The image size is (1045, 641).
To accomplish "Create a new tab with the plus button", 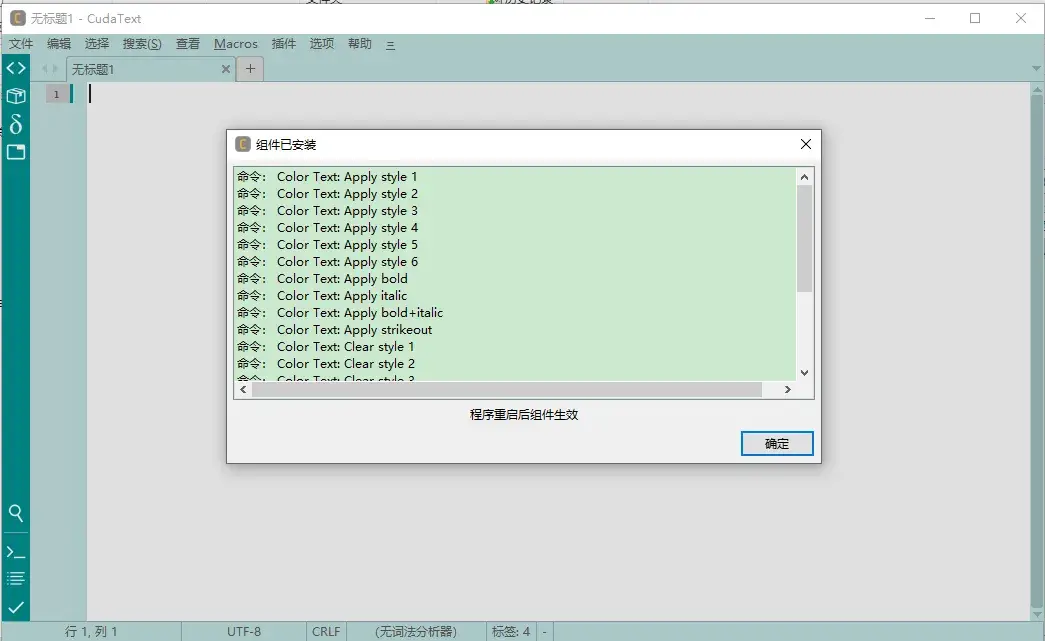I will coord(249,69).
